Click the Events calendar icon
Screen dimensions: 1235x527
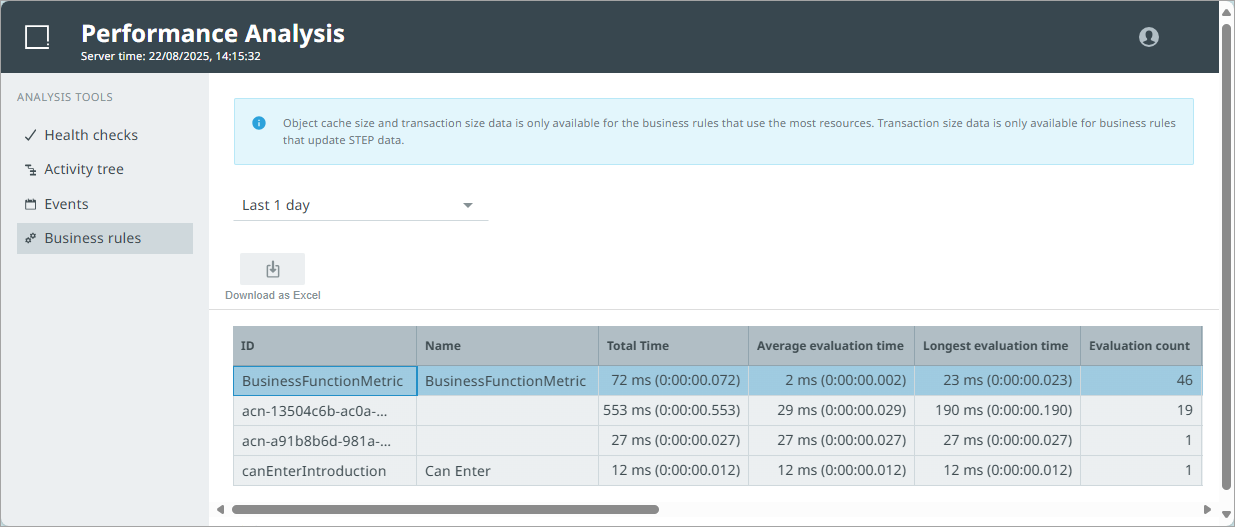pyautogui.click(x=30, y=204)
